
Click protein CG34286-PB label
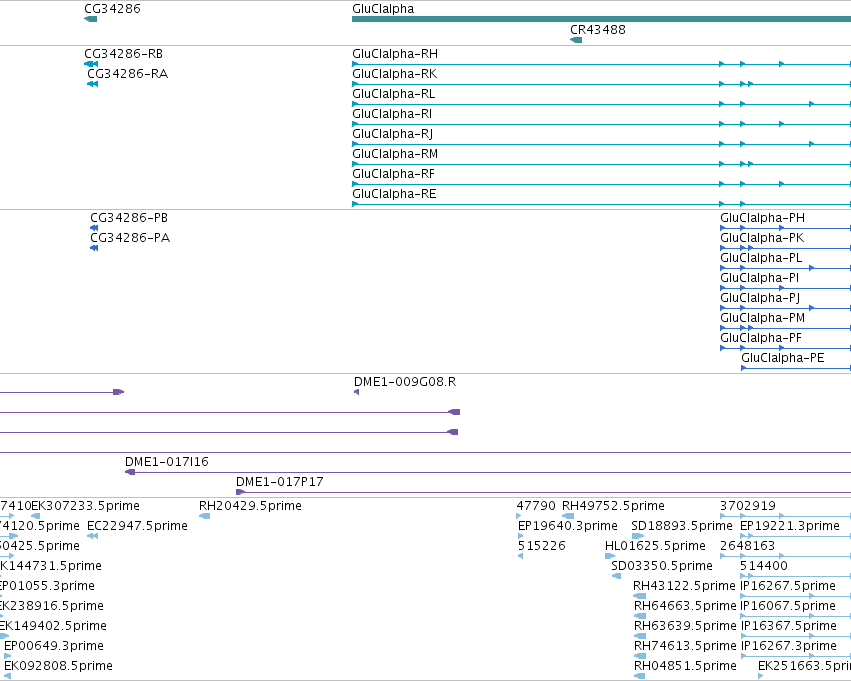pos(129,218)
